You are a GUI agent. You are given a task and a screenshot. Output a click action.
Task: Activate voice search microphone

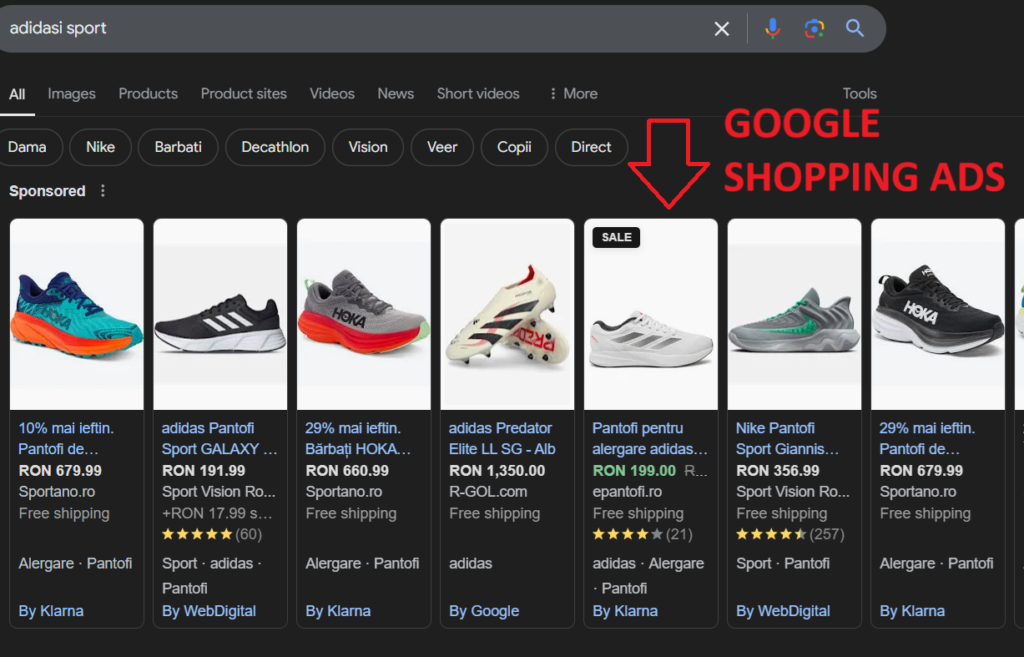[x=772, y=28]
